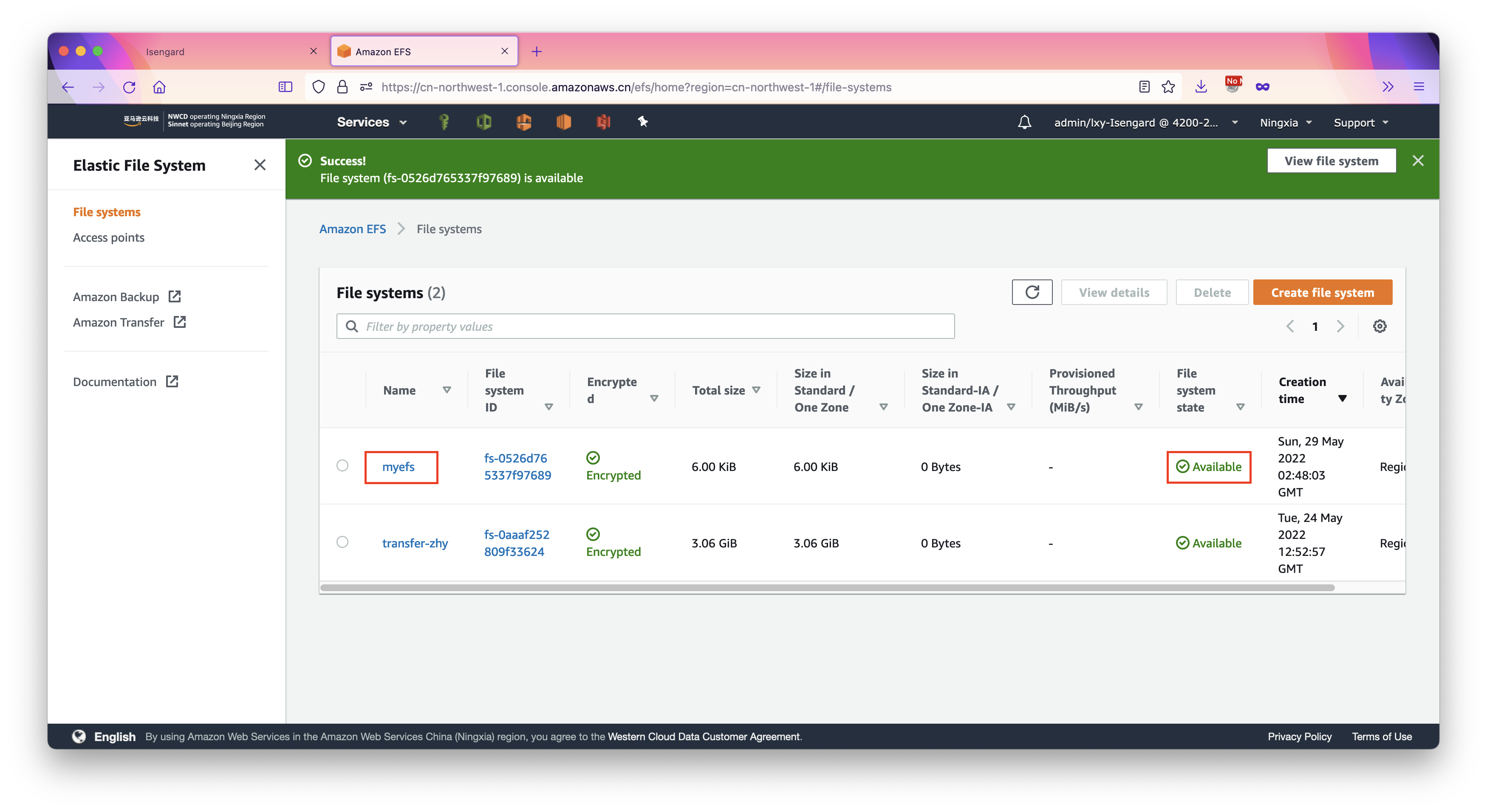Open the admin/lxy-Isengard account dropdown
Screen dimensions: 1487x812
pyautogui.click(x=1146, y=123)
